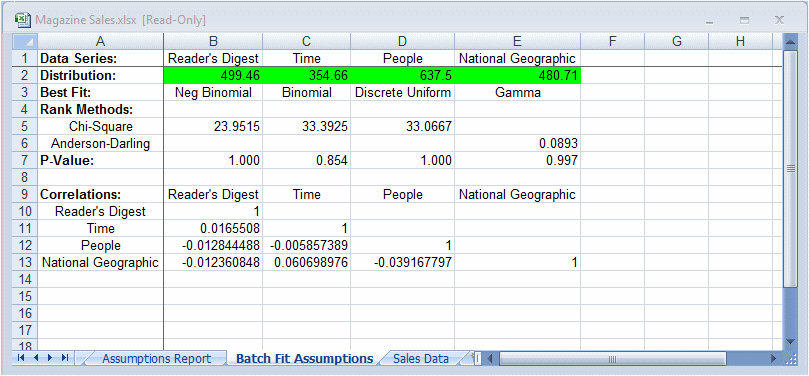
Task: Select P-Value cell 0.997
Action: [x=517, y=161]
